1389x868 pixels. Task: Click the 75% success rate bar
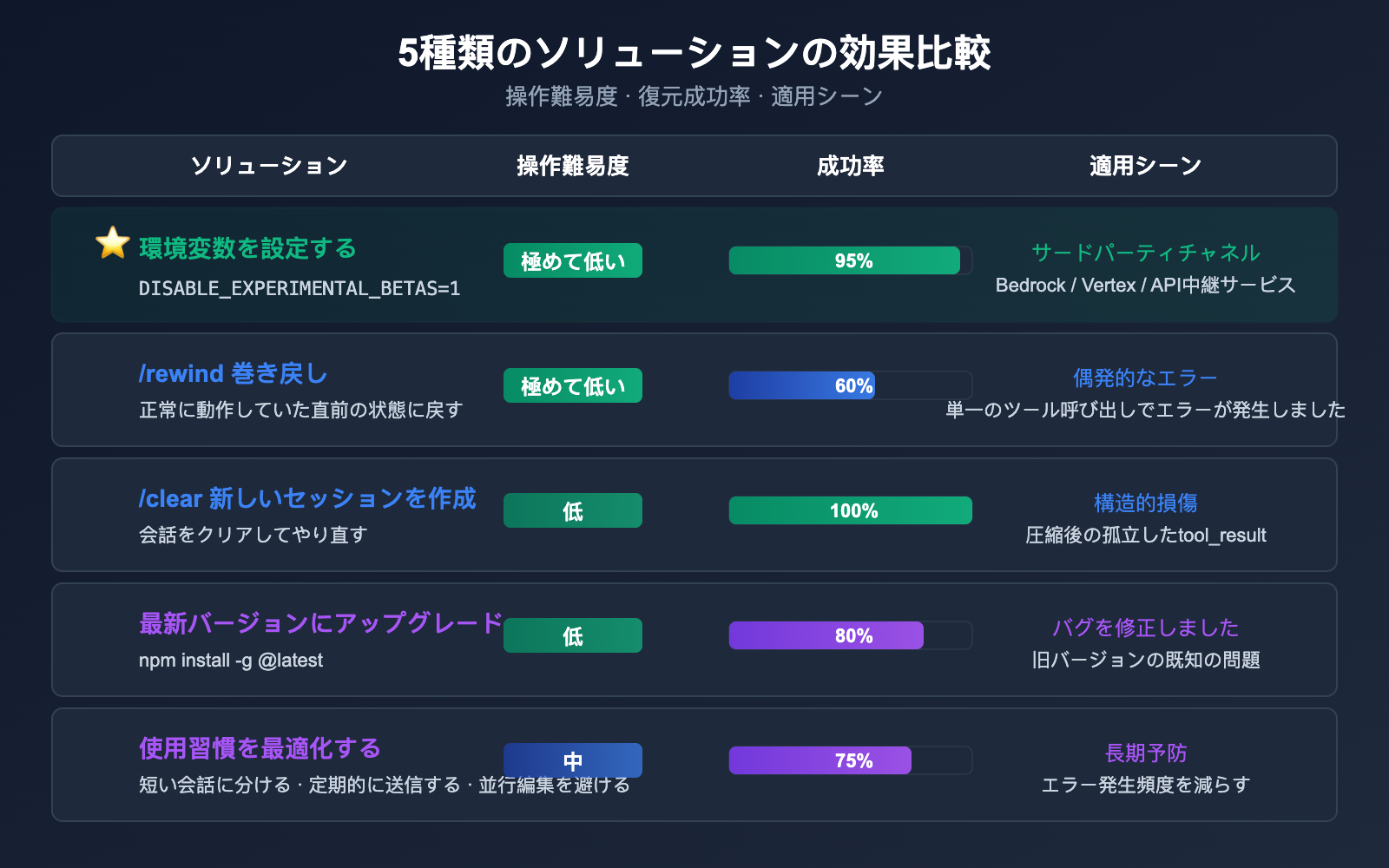[820, 760]
